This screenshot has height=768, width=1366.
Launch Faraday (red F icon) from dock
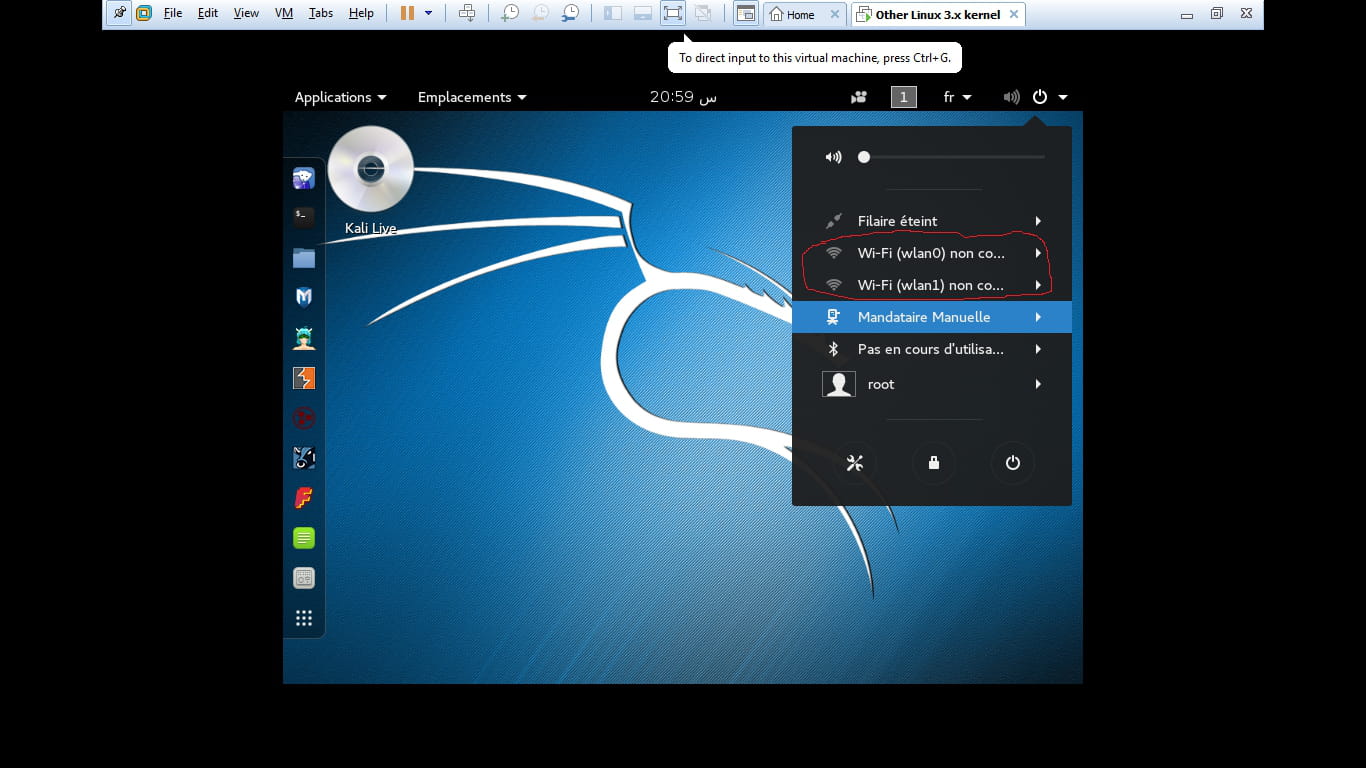point(304,498)
